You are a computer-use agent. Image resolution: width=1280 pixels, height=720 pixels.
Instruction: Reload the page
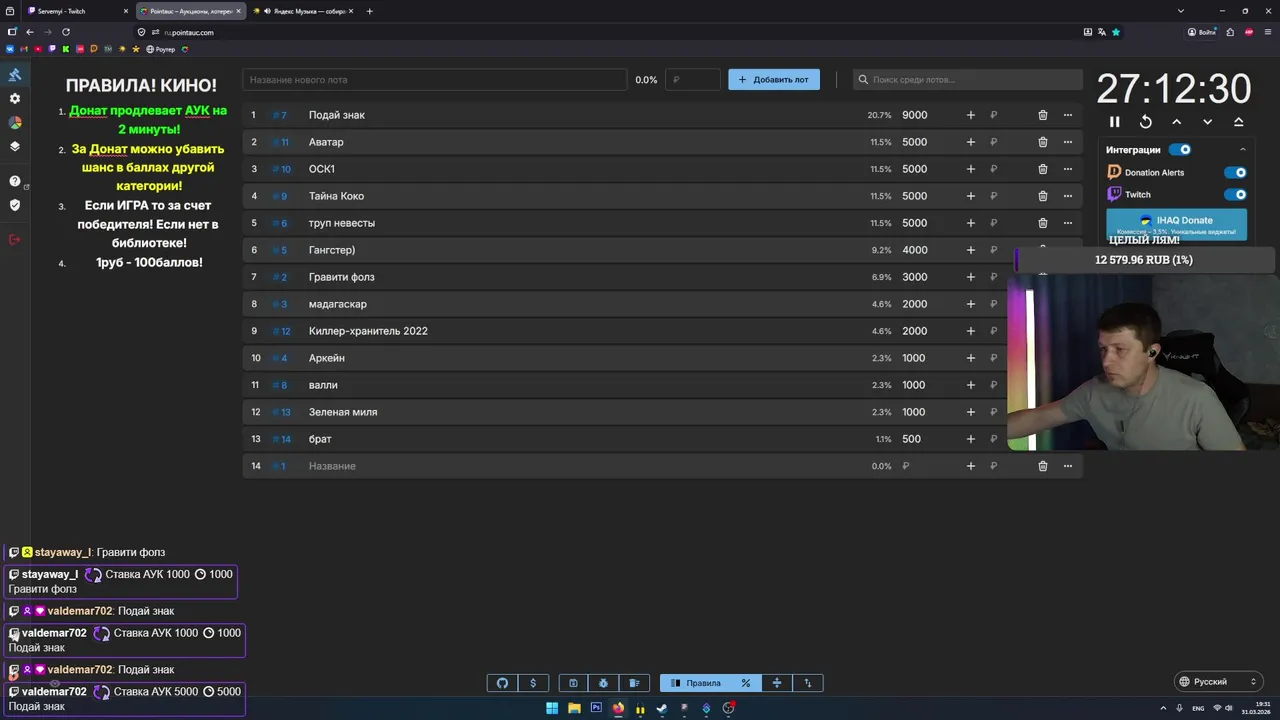point(66,32)
